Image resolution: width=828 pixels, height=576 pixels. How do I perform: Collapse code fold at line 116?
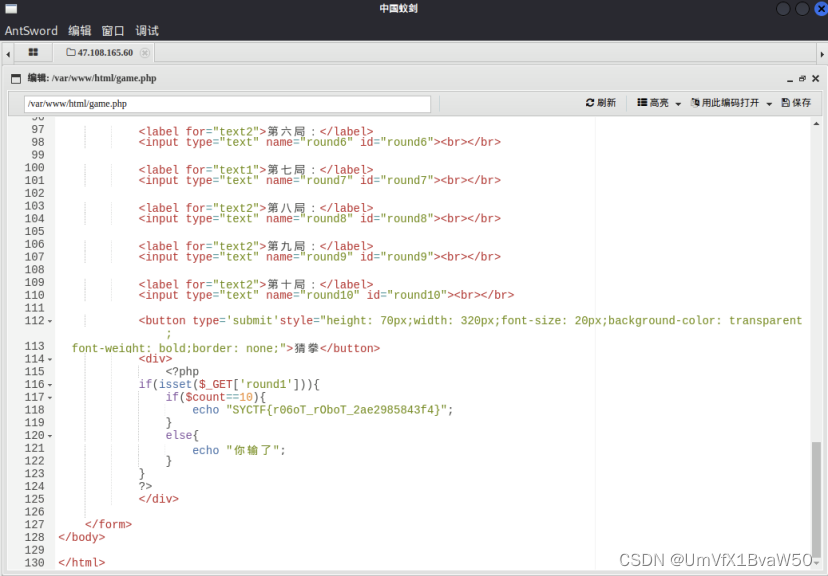[51, 385]
